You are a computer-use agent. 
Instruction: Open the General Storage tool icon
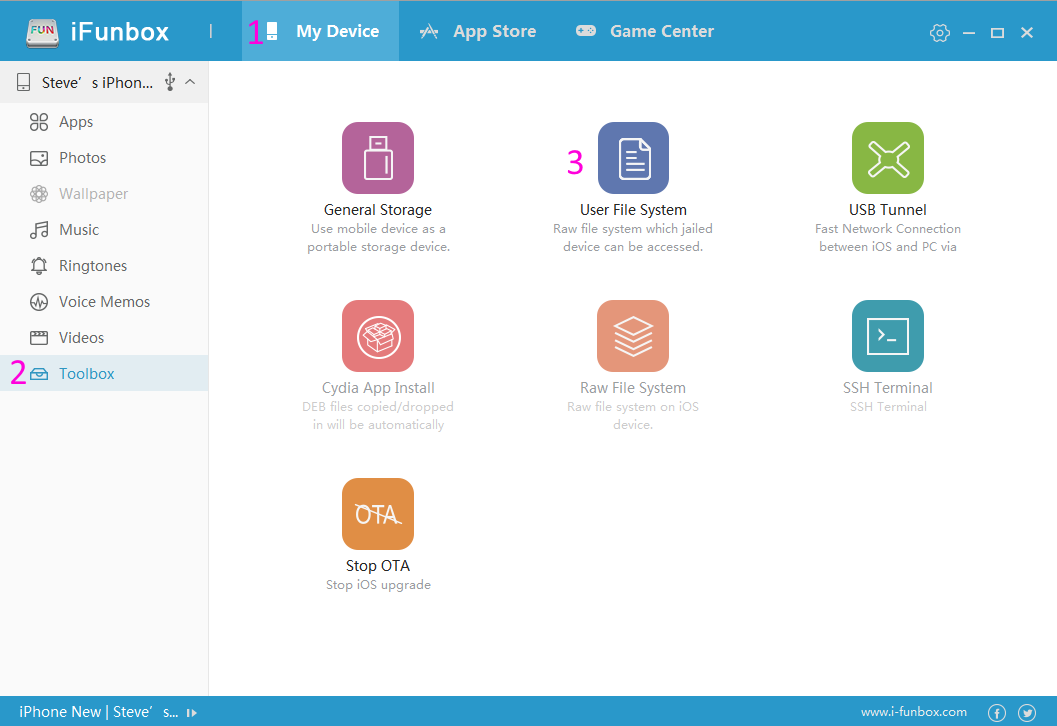[378, 158]
